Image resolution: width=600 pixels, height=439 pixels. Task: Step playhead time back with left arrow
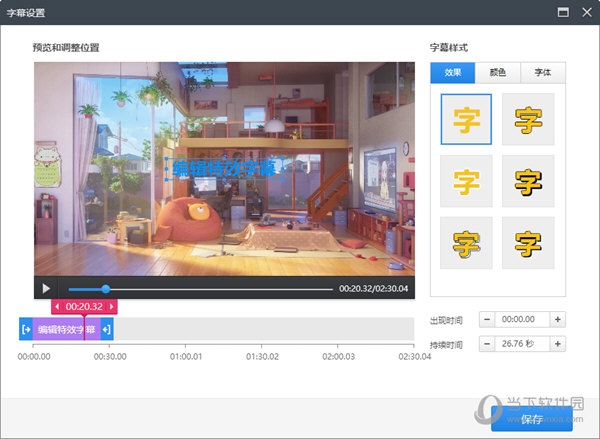[57, 307]
